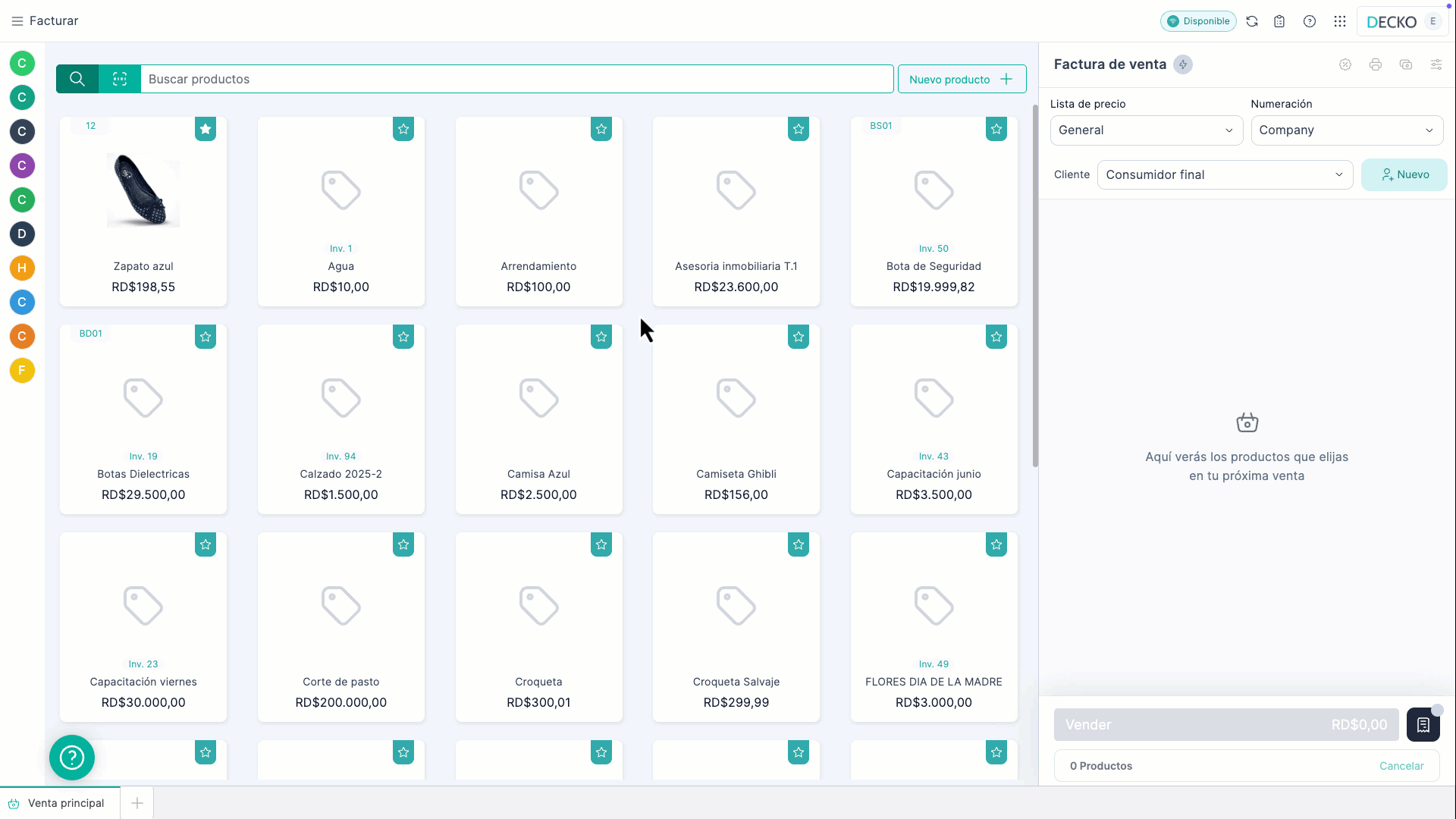The width and height of the screenshot is (1456, 819).
Task: Click the Vender button
Action: point(1226,725)
